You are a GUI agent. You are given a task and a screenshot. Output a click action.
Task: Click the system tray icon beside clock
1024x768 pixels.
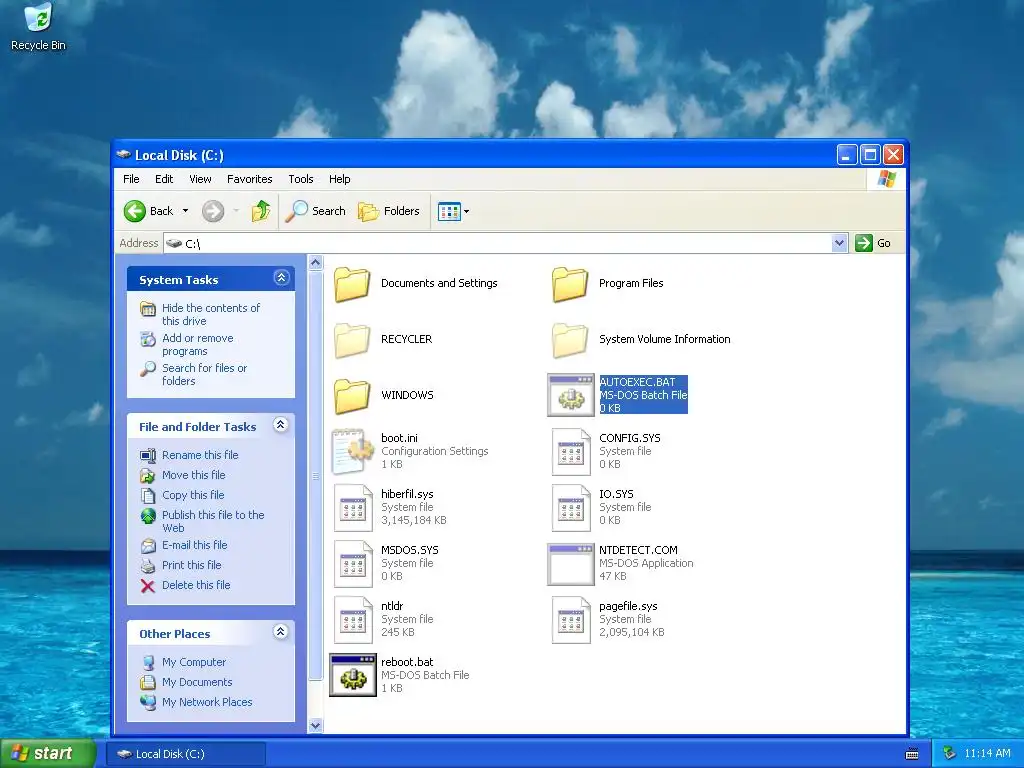[949, 754]
